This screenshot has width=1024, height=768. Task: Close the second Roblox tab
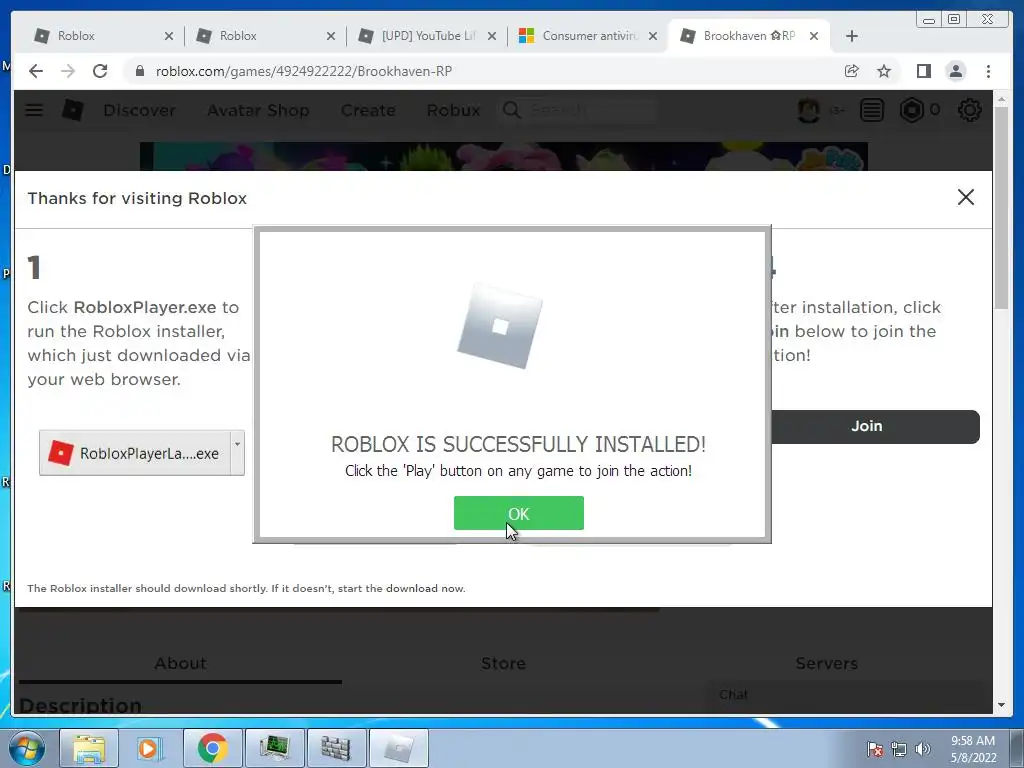coord(330,37)
